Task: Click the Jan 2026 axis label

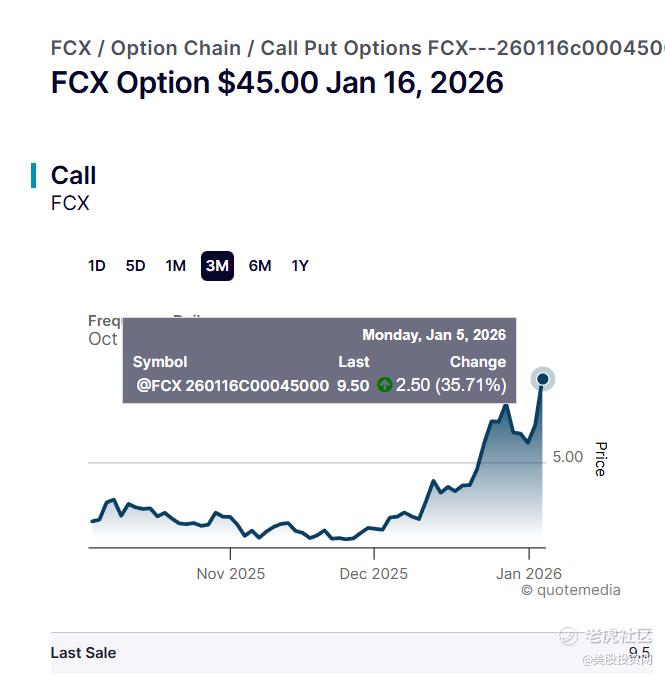Action: click(529, 574)
